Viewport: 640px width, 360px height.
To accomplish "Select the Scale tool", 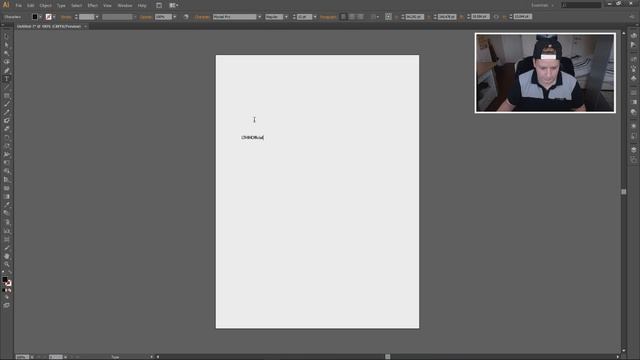I will pos(7,146).
